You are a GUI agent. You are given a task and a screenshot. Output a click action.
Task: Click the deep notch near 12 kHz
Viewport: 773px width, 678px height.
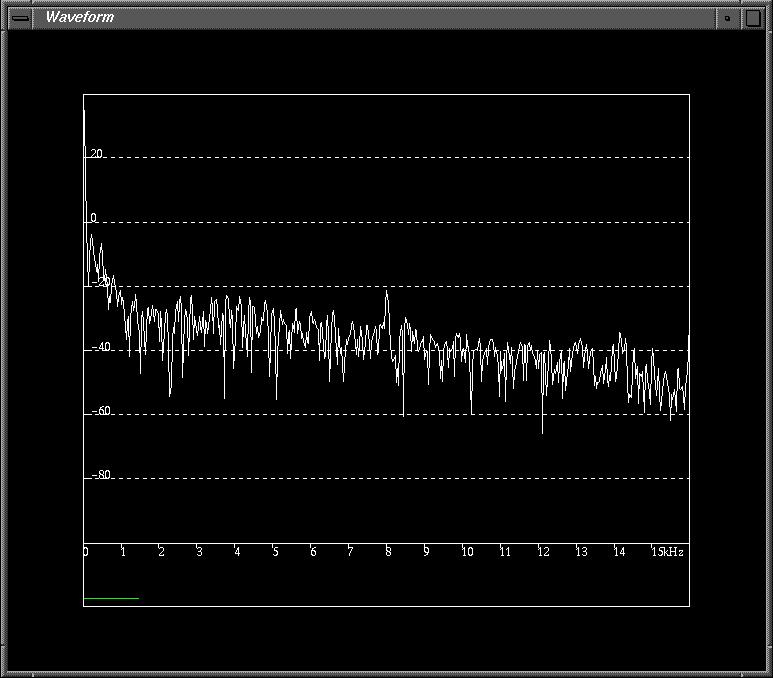[x=542, y=430]
